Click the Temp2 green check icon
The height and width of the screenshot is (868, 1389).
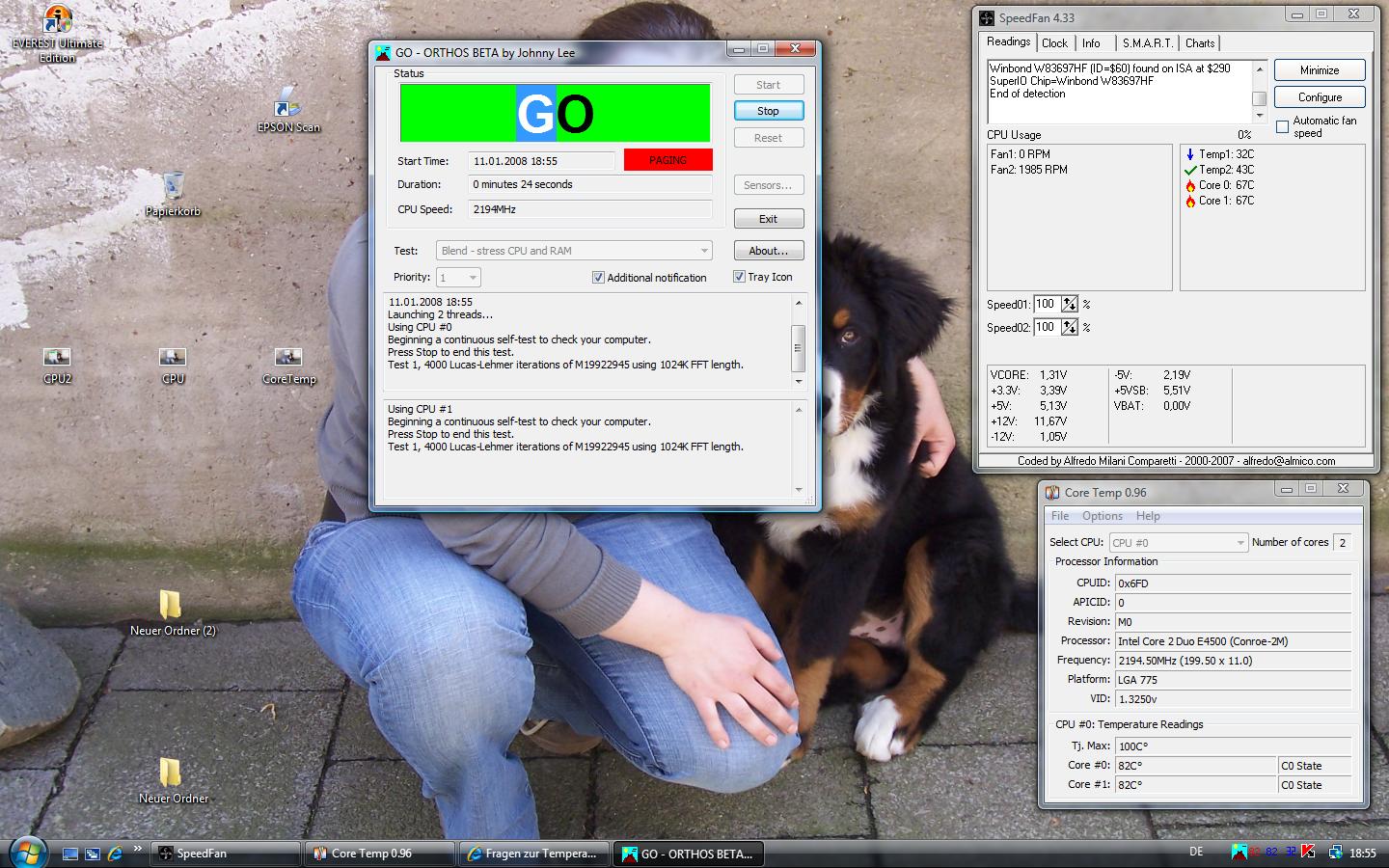[1190, 170]
